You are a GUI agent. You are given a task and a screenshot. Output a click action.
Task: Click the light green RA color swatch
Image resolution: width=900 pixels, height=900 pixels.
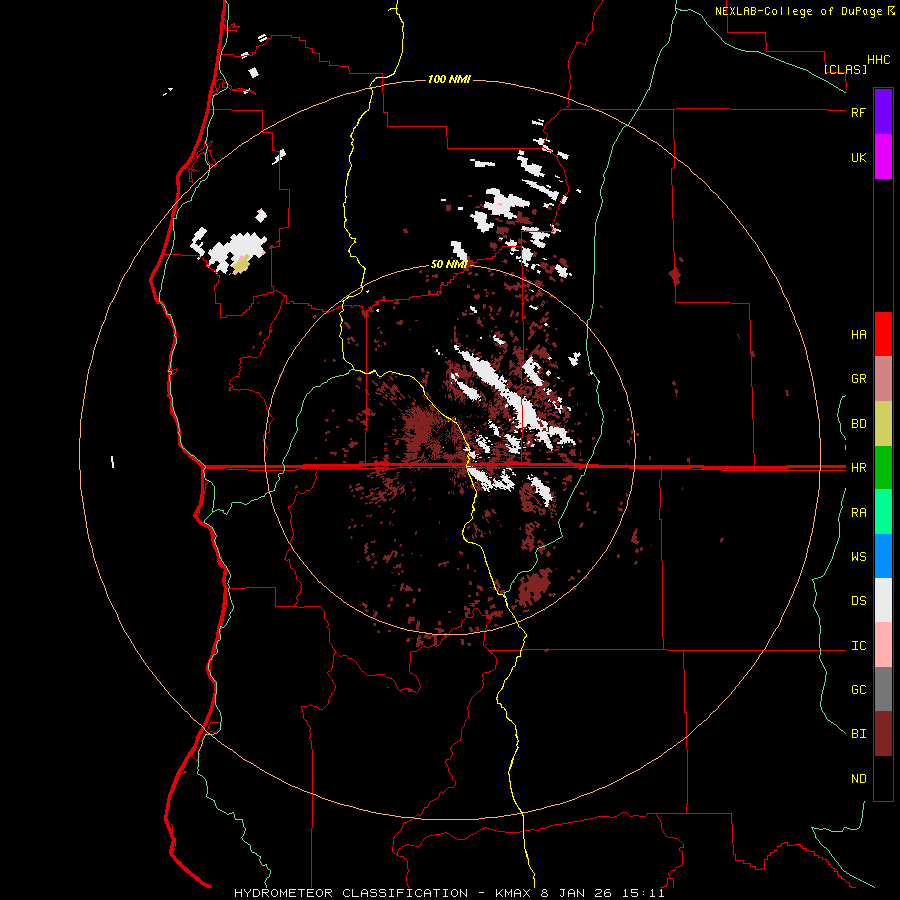[883, 512]
